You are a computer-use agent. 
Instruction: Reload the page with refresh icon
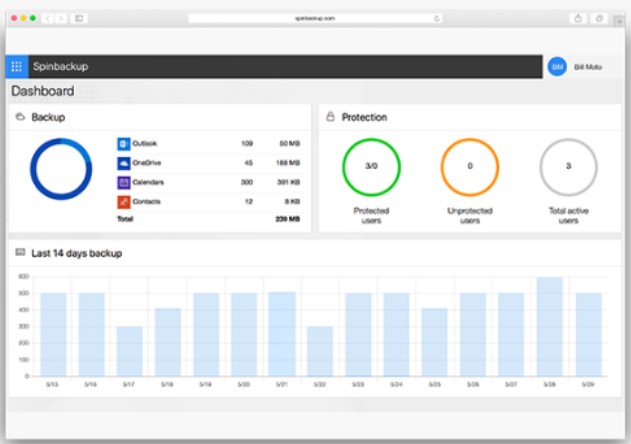click(437, 18)
